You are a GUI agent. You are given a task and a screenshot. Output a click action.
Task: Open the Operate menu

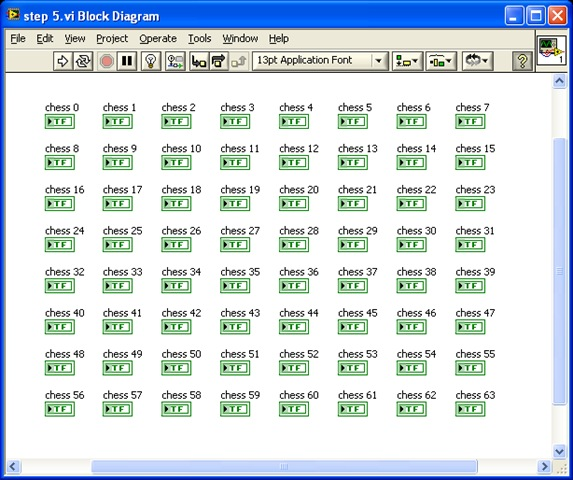[158, 38]
